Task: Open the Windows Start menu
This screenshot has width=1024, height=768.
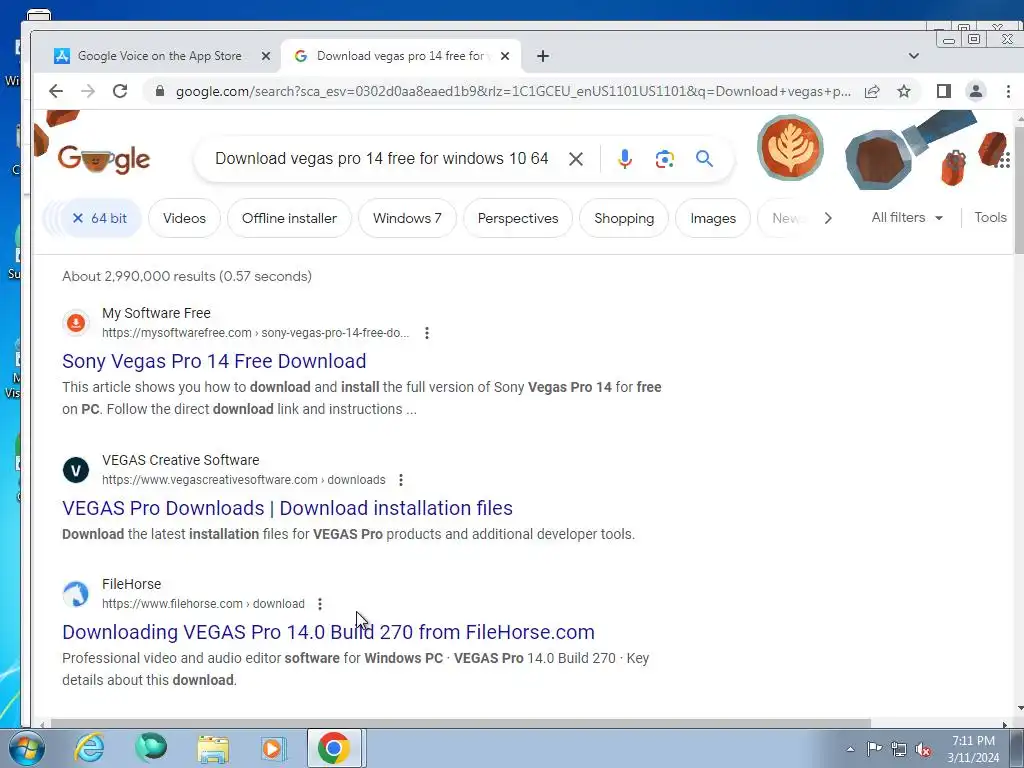Action: click(x=26, y=748)
